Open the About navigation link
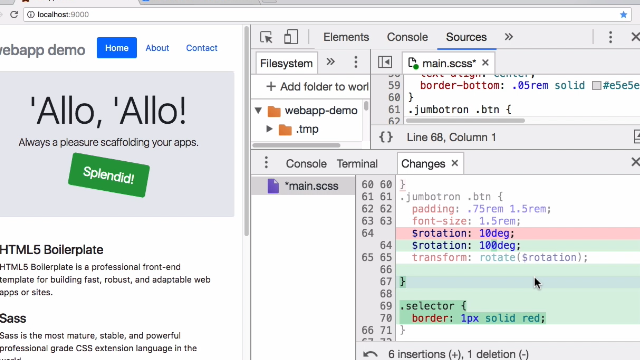 pos(157,48)
